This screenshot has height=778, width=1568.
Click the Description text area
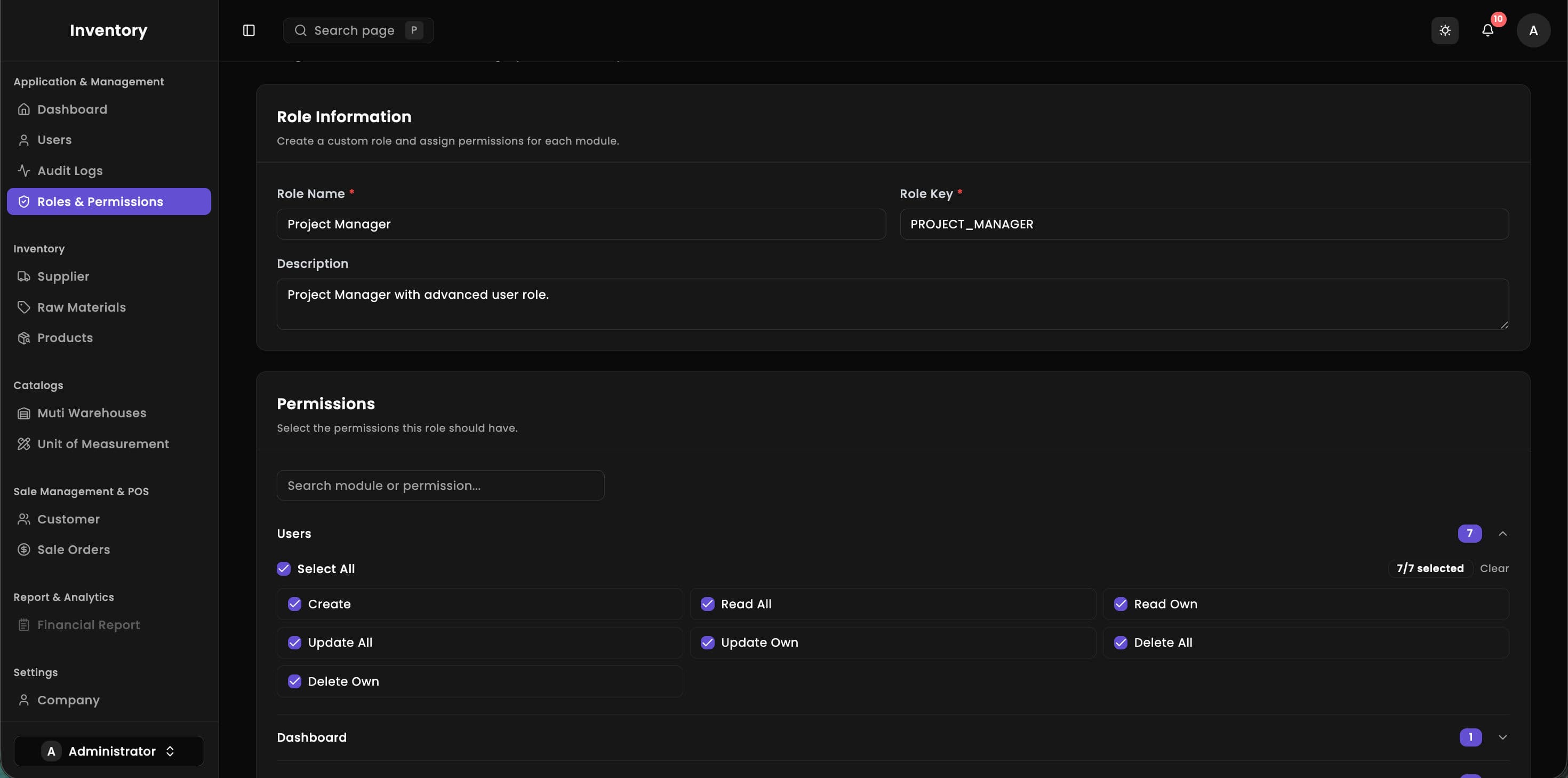tap(892, 304)
